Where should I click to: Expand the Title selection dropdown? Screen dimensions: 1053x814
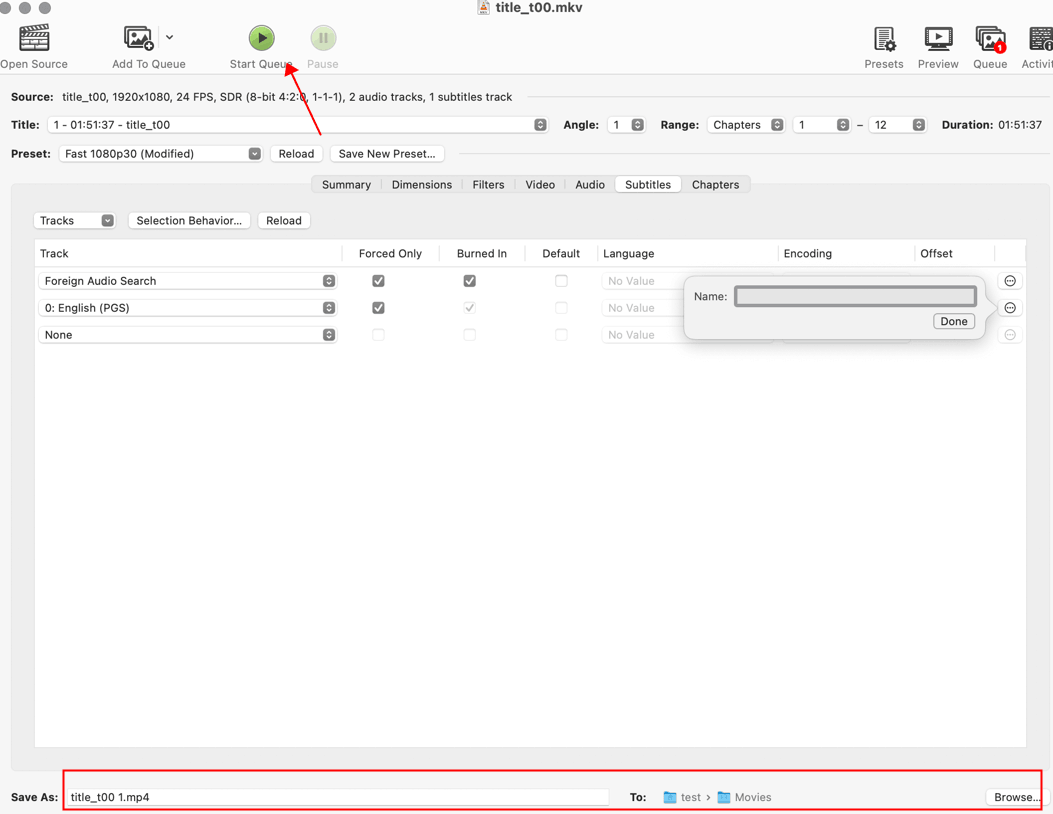(297, 125)
